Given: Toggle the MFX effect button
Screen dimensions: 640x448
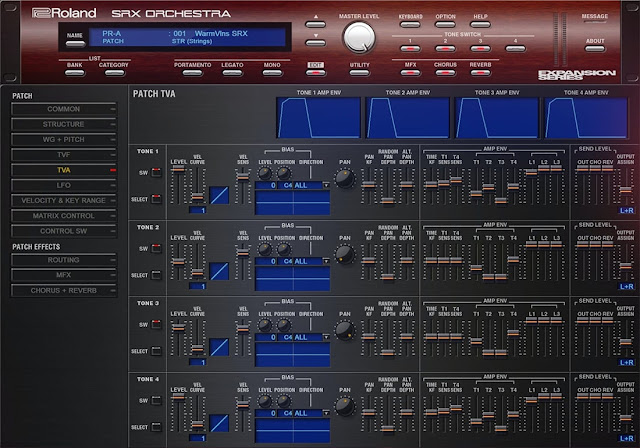Looking at the screenshot, I should (x=411, y=73).
